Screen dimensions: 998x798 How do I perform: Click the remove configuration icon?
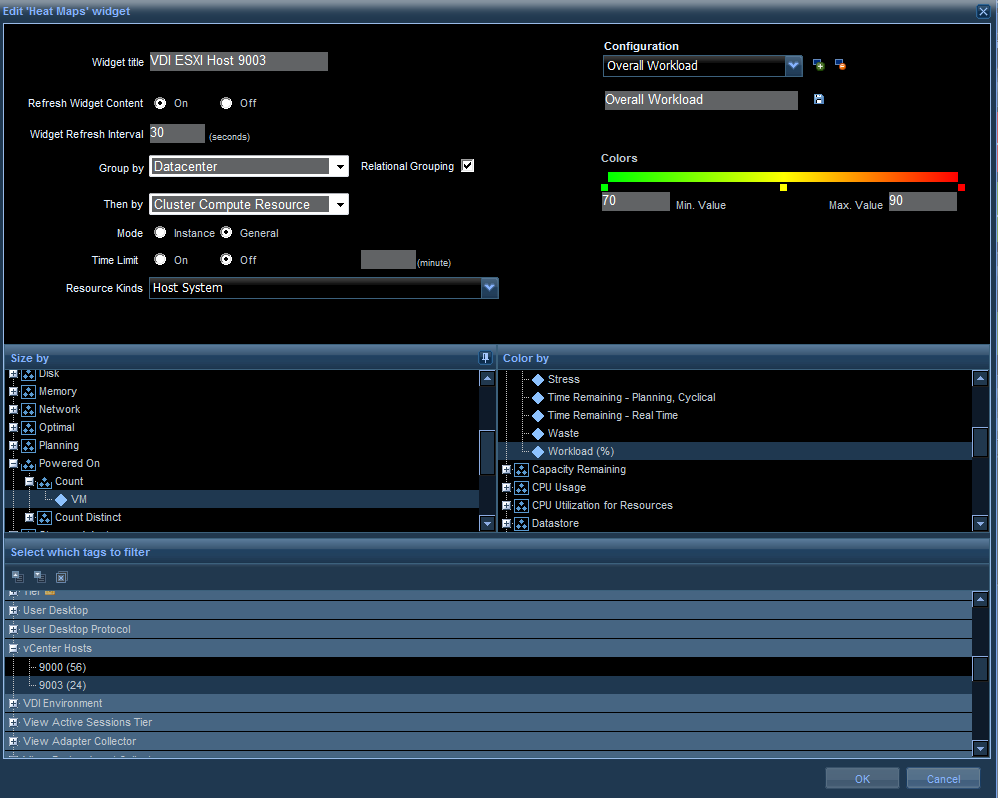840,66
